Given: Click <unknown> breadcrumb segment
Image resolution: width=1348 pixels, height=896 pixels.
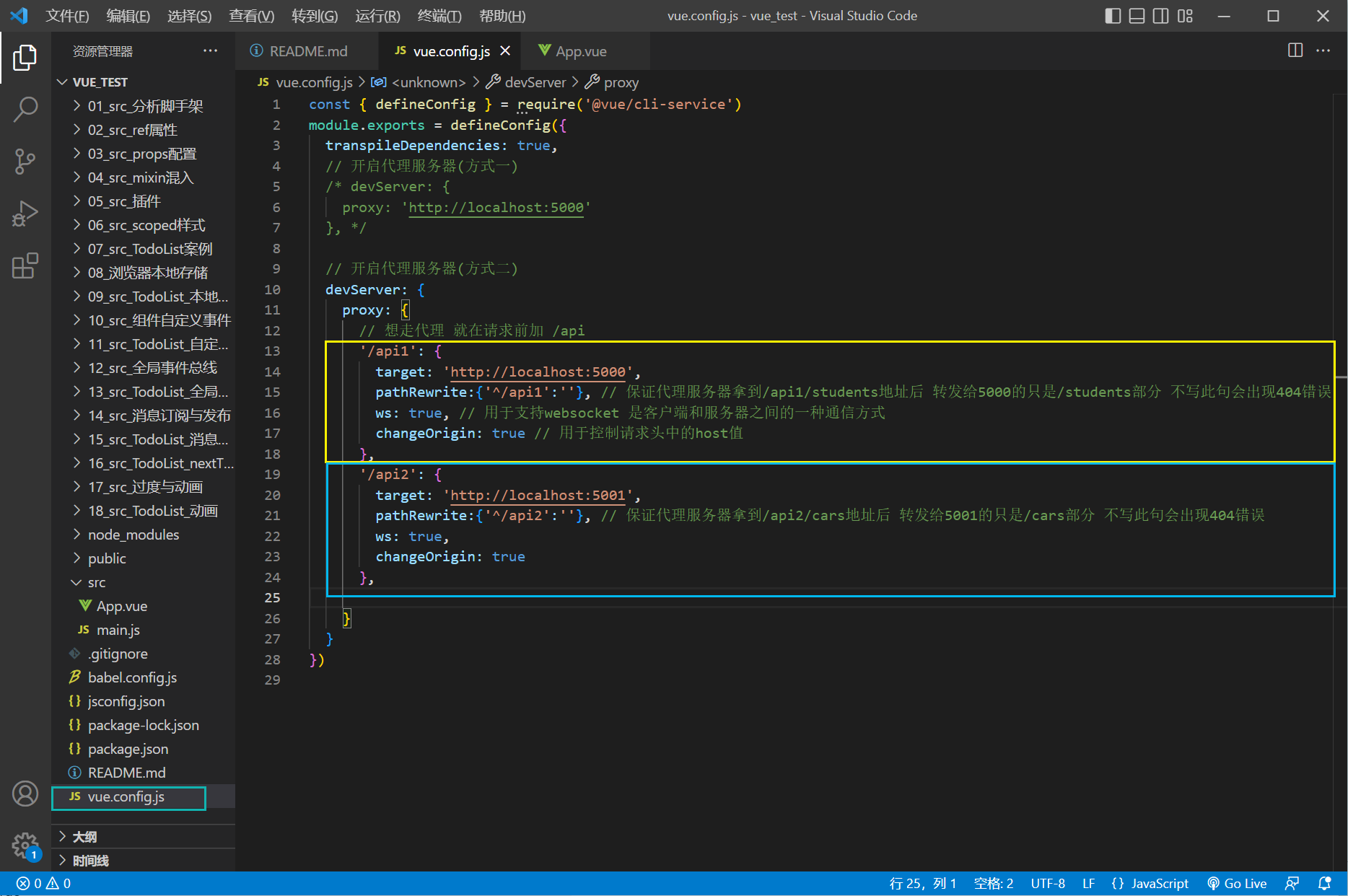Looking at the screenshot, I should [x=419, y=82].
